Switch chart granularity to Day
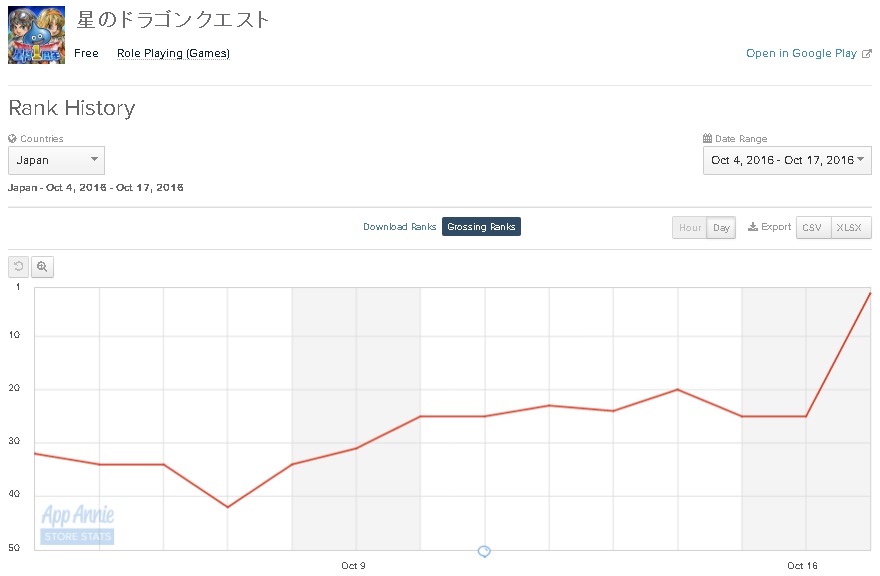 tap(721, 228)
